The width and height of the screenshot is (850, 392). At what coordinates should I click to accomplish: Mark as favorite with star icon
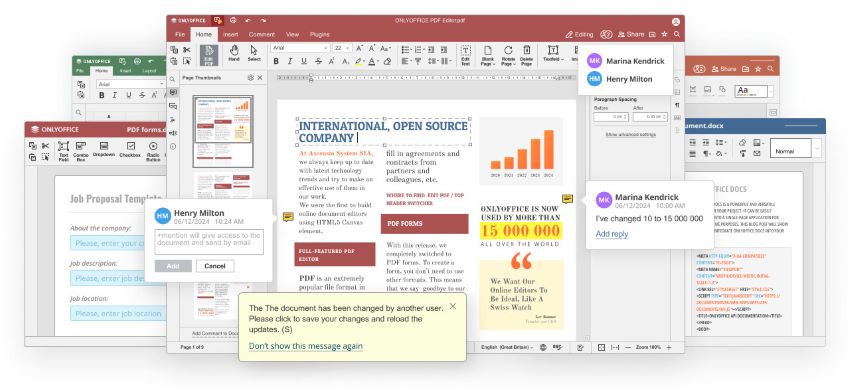coord(665,34)
